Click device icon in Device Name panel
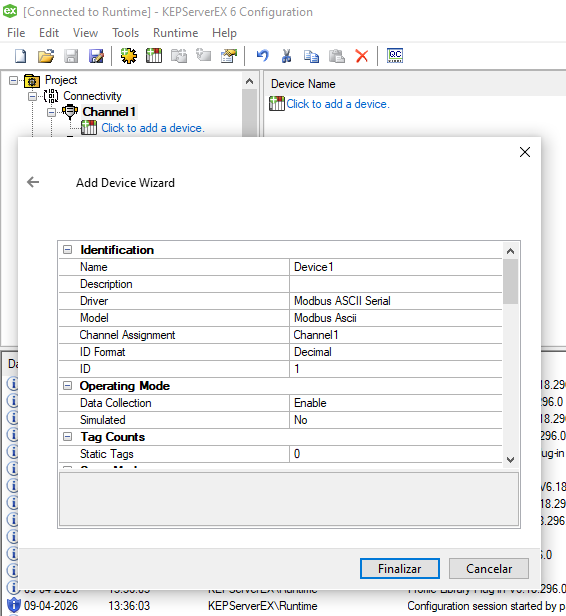 [277, 104]
